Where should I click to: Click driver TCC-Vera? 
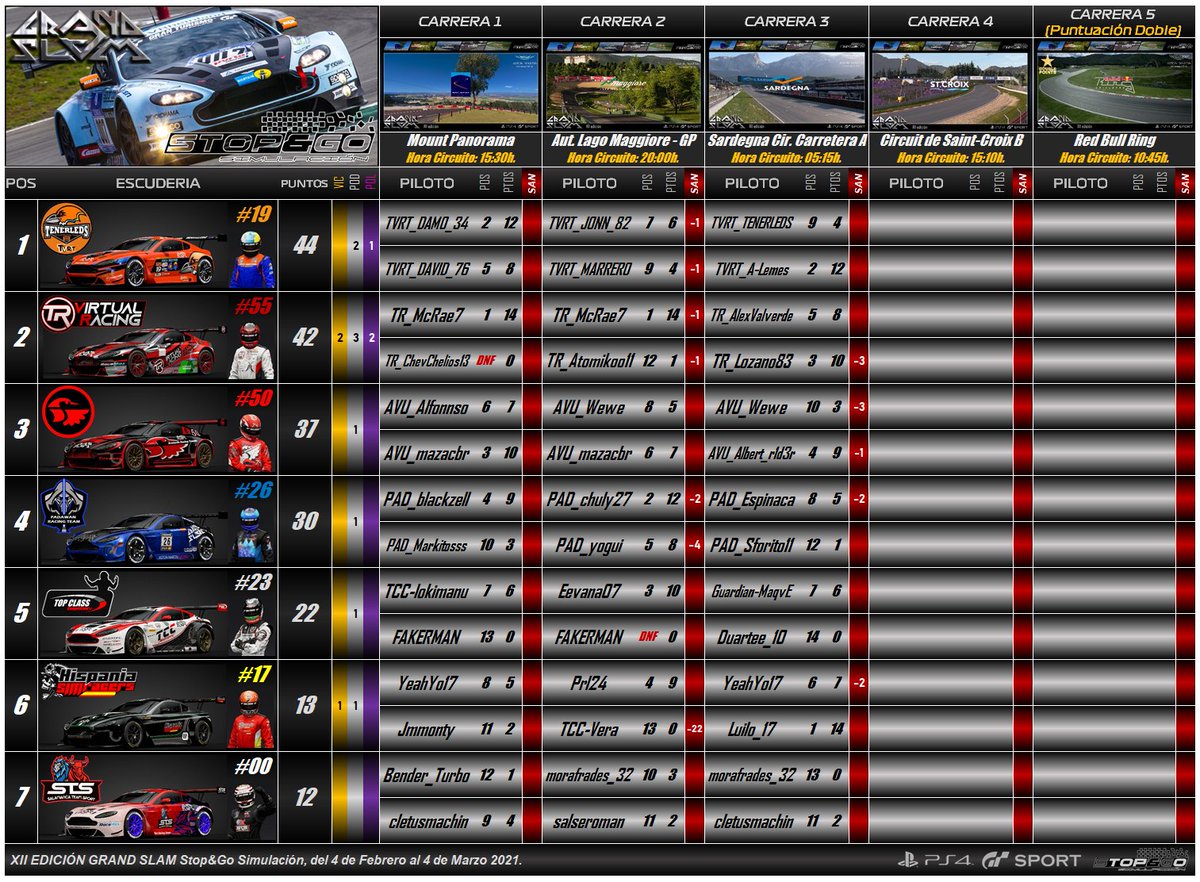(x=590, y=728)
